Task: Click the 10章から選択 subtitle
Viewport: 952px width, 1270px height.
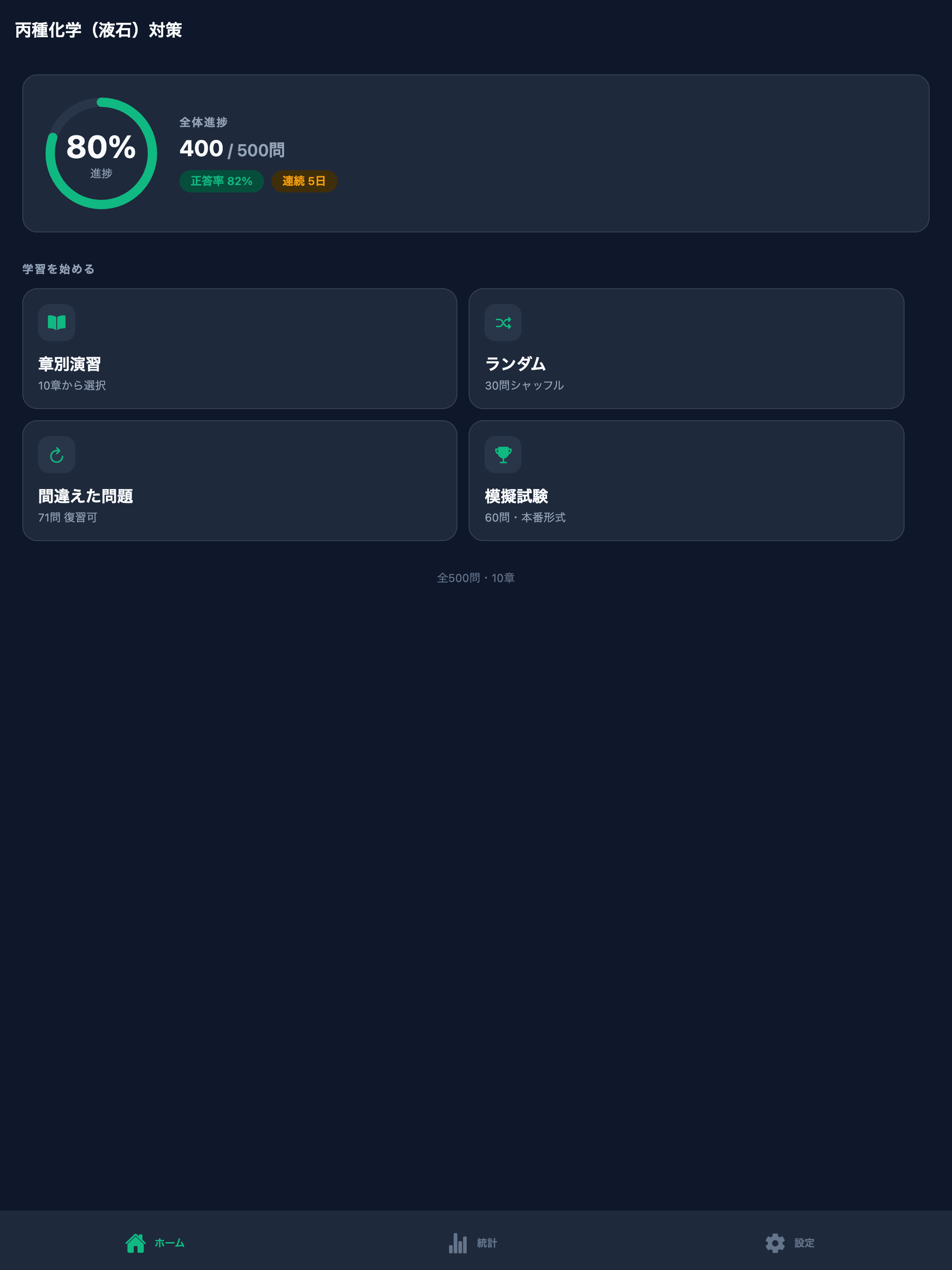Action: click(72, 385)
